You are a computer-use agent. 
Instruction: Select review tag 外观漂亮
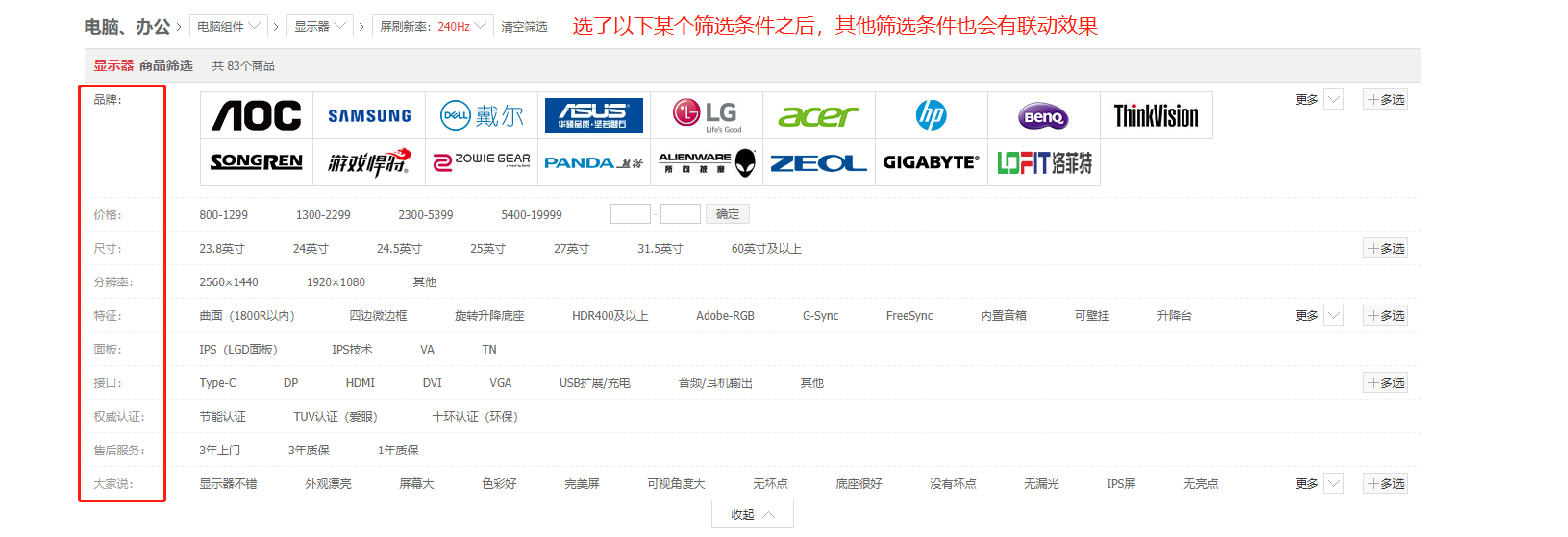pos(328,483)
